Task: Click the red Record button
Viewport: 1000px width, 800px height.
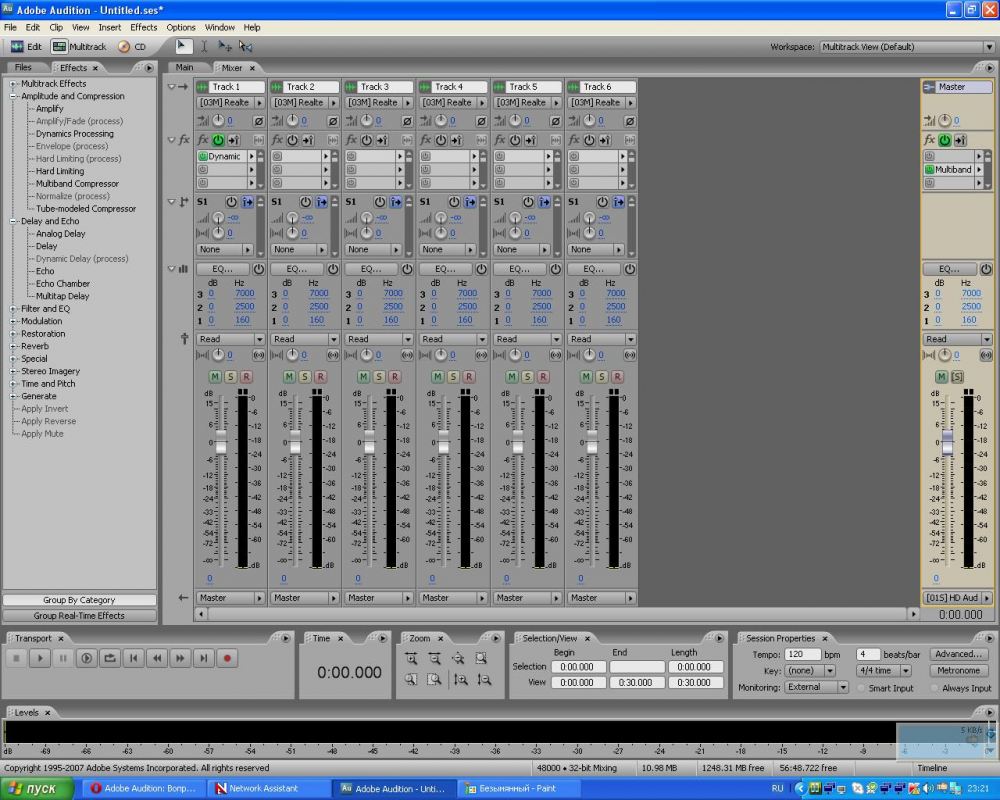Action: coord(227,658)
